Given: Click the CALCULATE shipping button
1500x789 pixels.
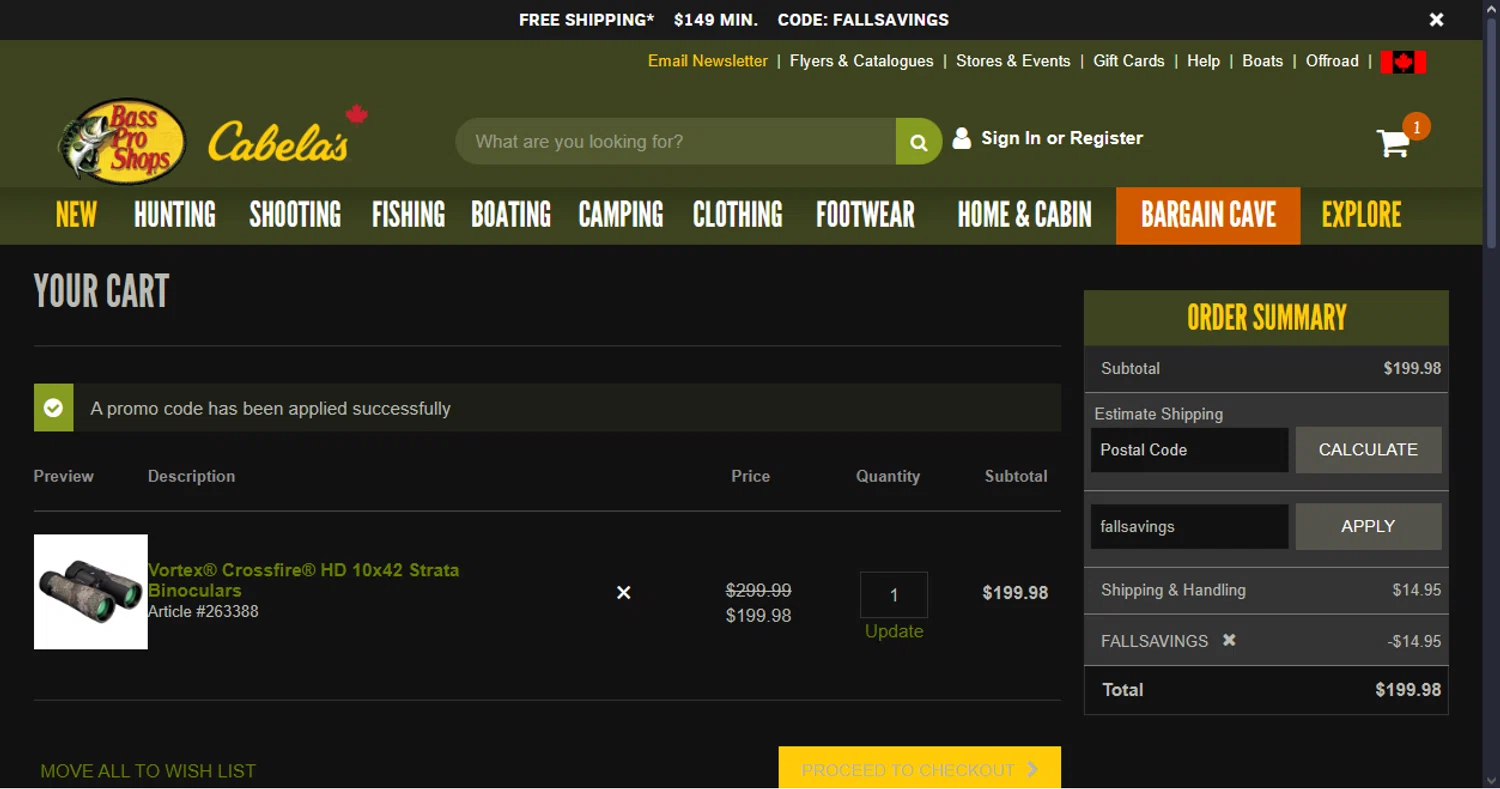Looking at the screenshot, I should 1368,450.
